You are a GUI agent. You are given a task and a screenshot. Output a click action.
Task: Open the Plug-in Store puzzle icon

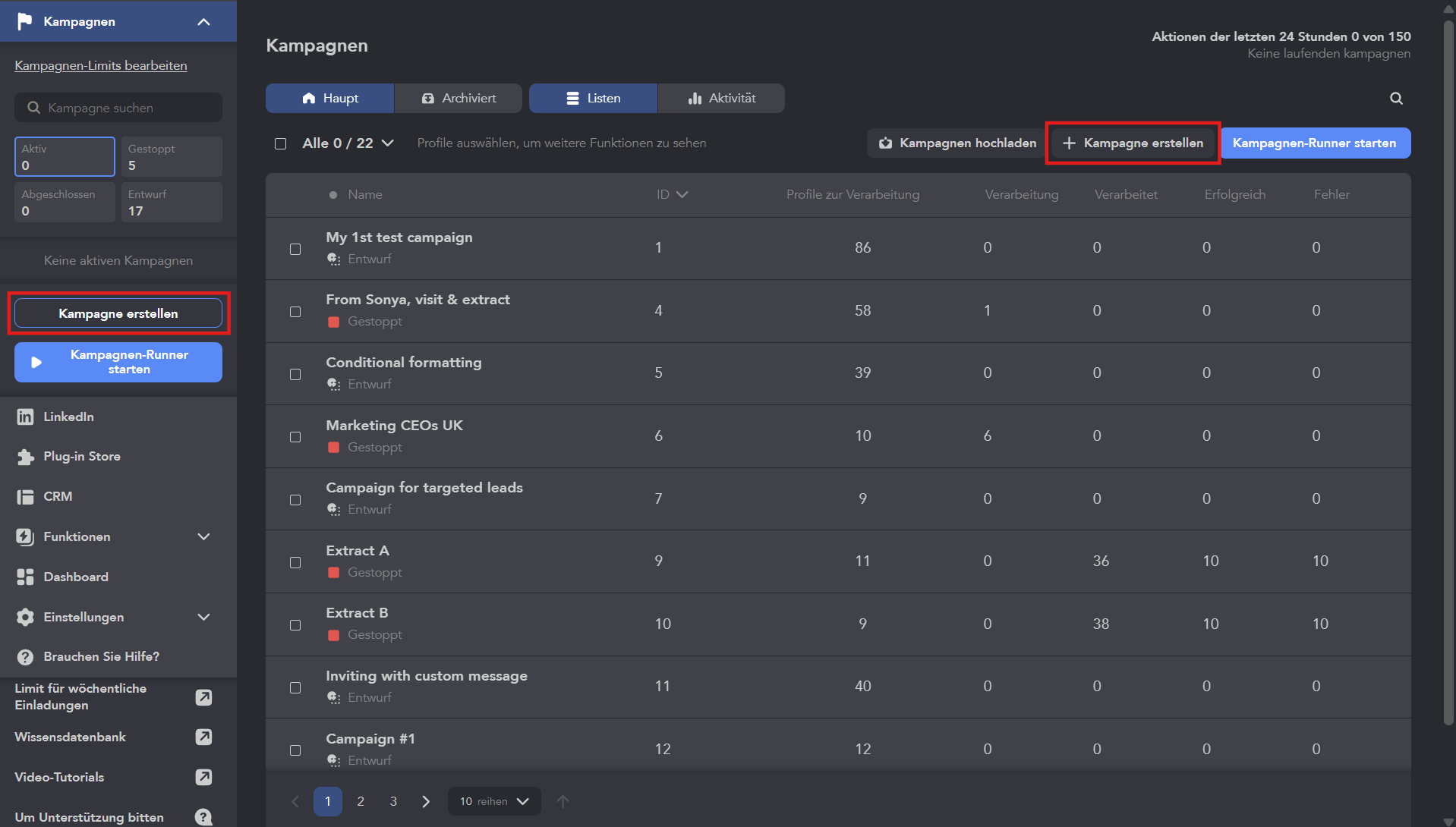tap(25, 457)
